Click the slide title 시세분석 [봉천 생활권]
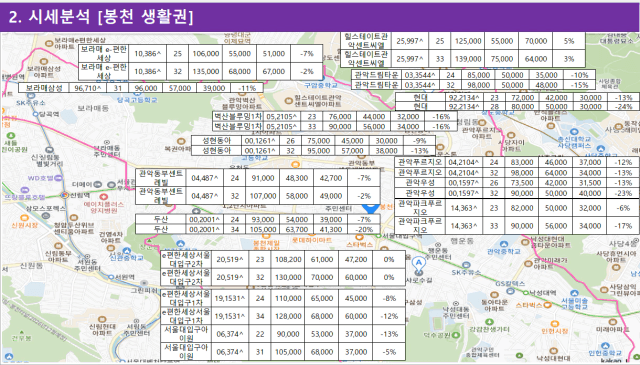The image size is (640, 365). click(100, 17)
